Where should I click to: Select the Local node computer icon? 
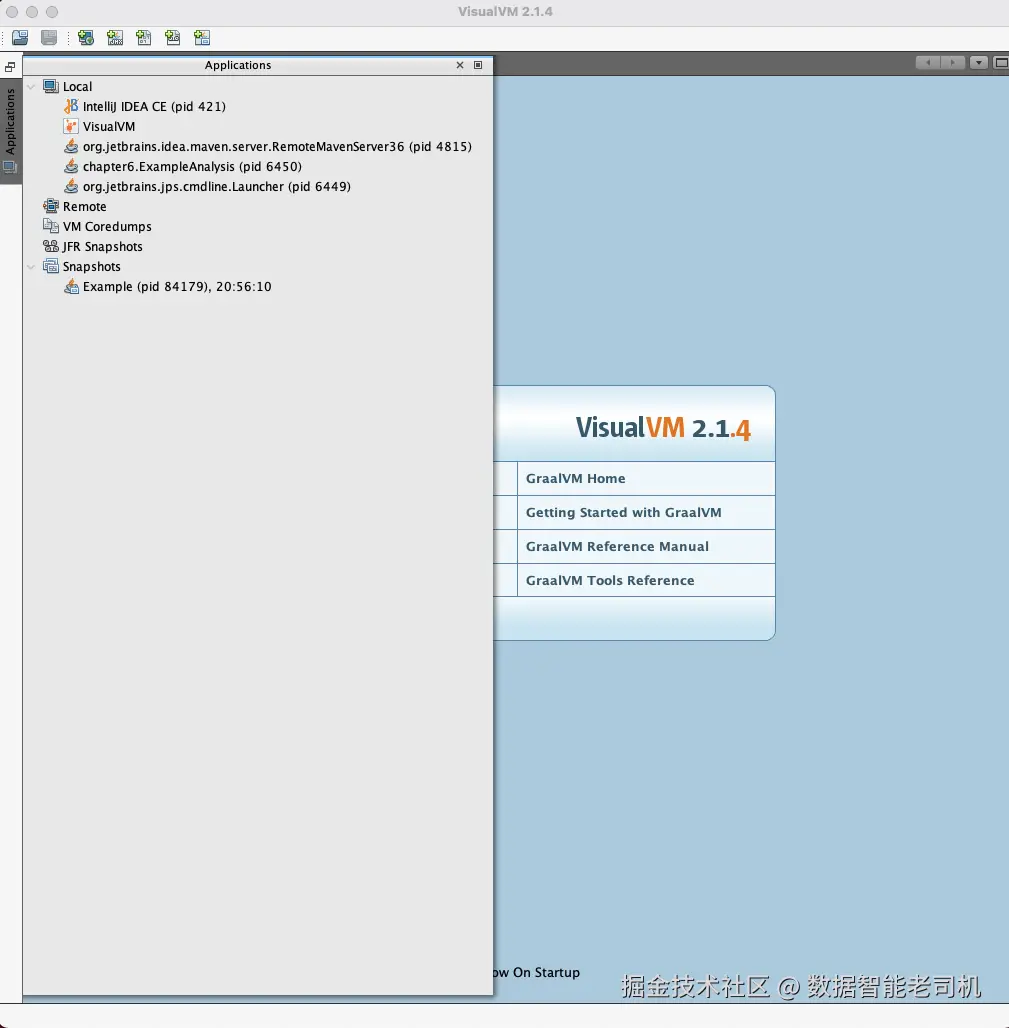coord(50,86)
